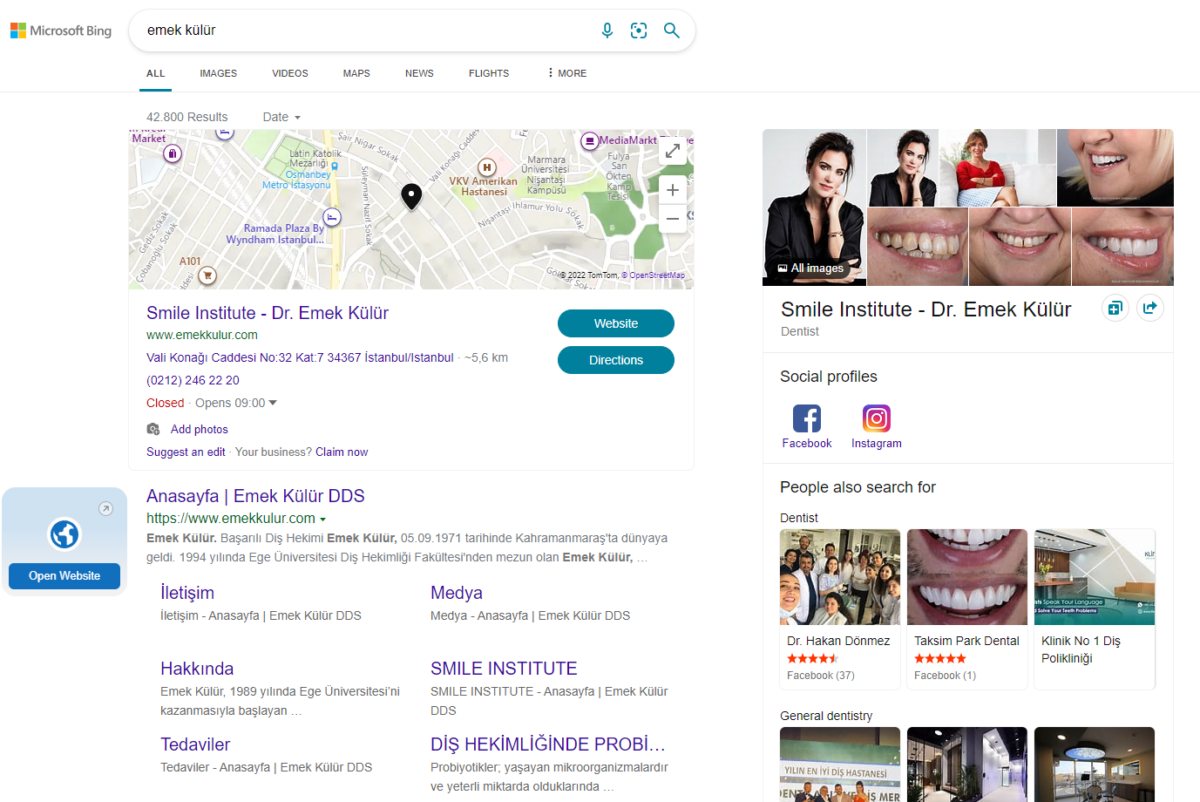The width and height of the screenshot is (1200, 802).
Task: Click the Open Website button
Action: [64, 576]
